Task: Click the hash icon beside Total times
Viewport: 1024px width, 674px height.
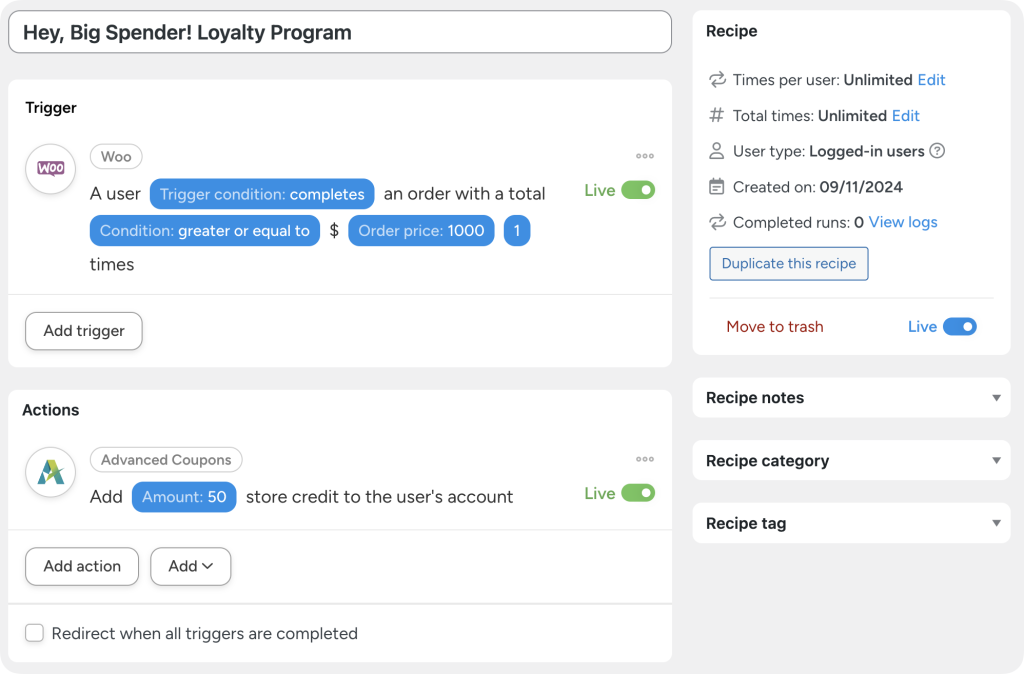Action: click(717, 116)
